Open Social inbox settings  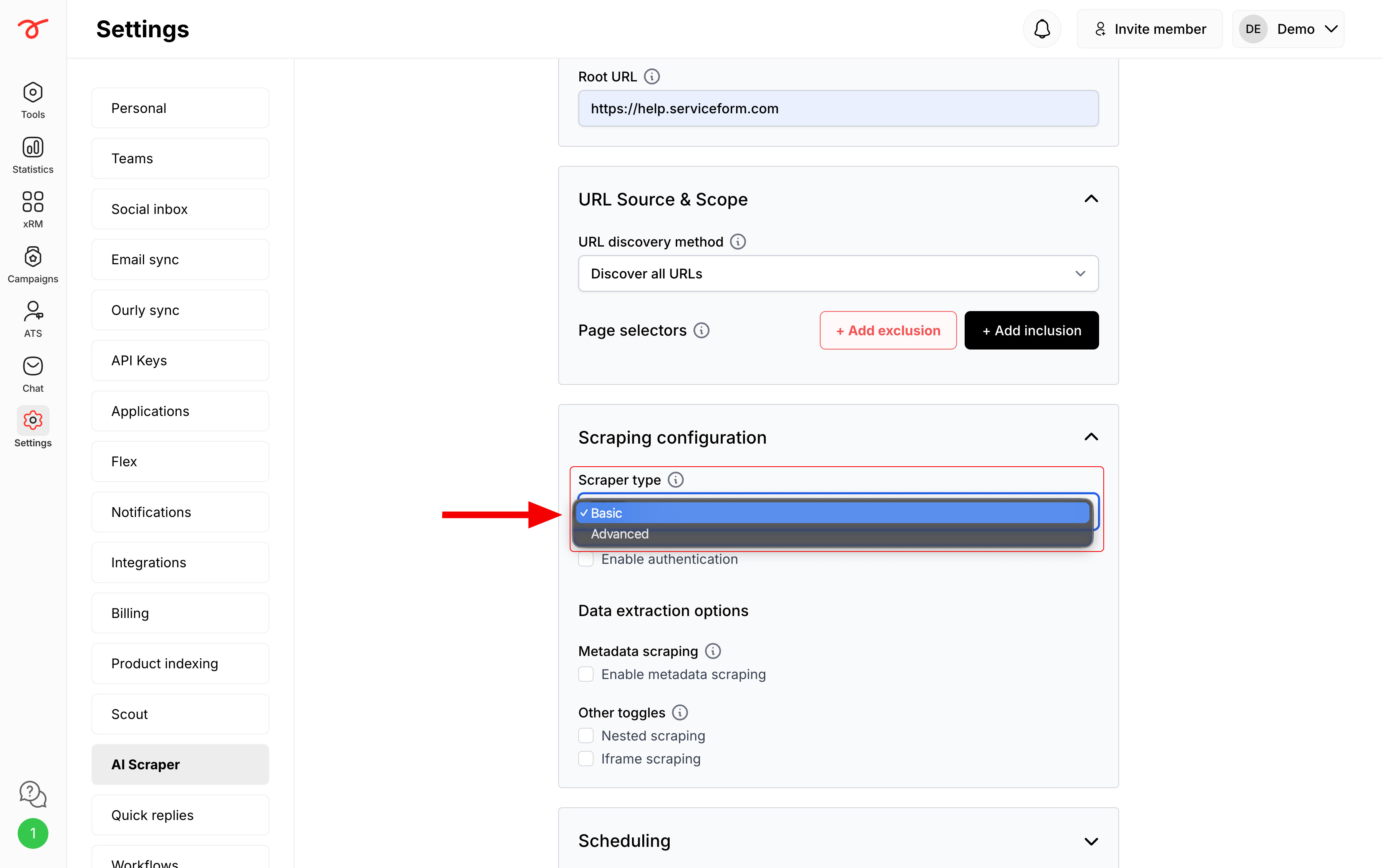[x=180, y=209]
